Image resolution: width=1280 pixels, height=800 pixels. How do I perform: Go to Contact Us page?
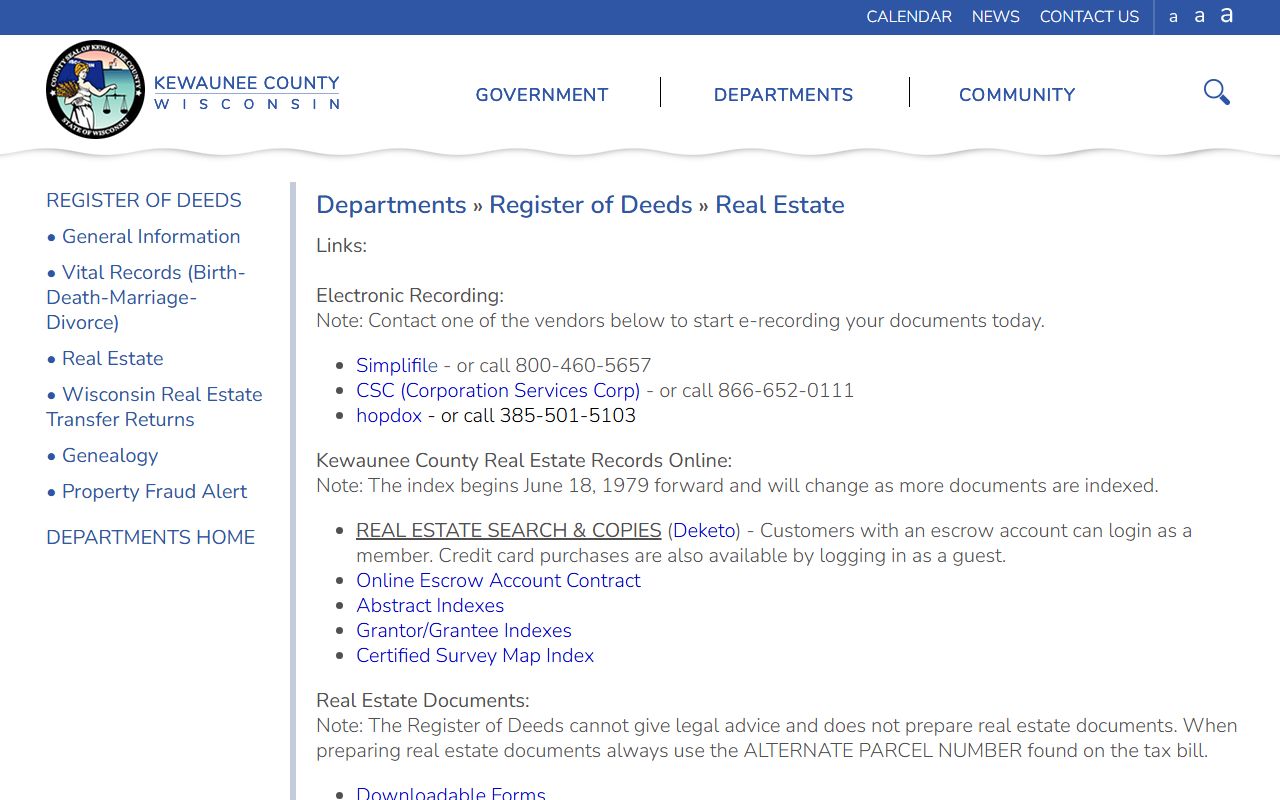1089,17
